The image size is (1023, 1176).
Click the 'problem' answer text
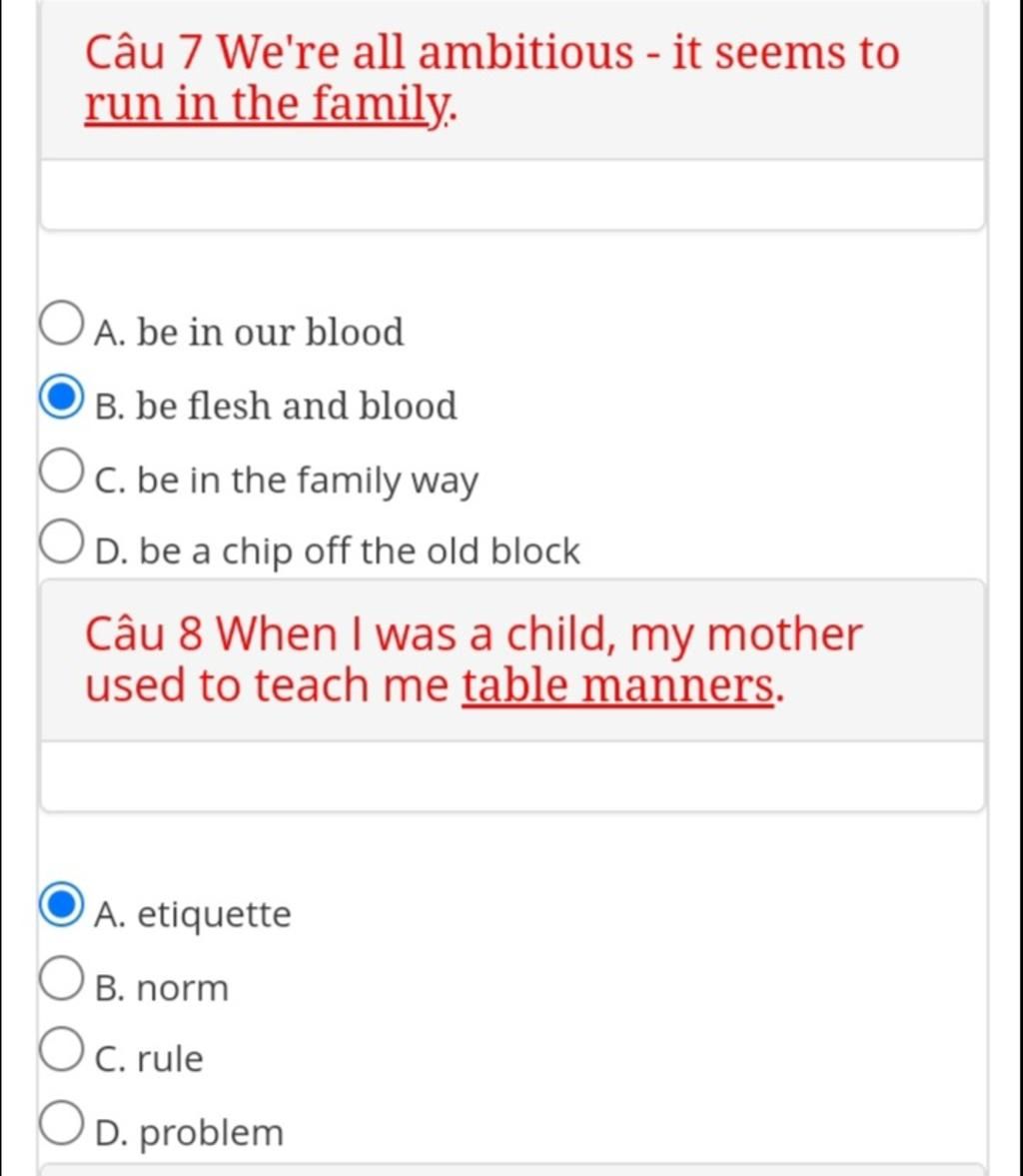pyautogui.click(x=212, y=1133)
